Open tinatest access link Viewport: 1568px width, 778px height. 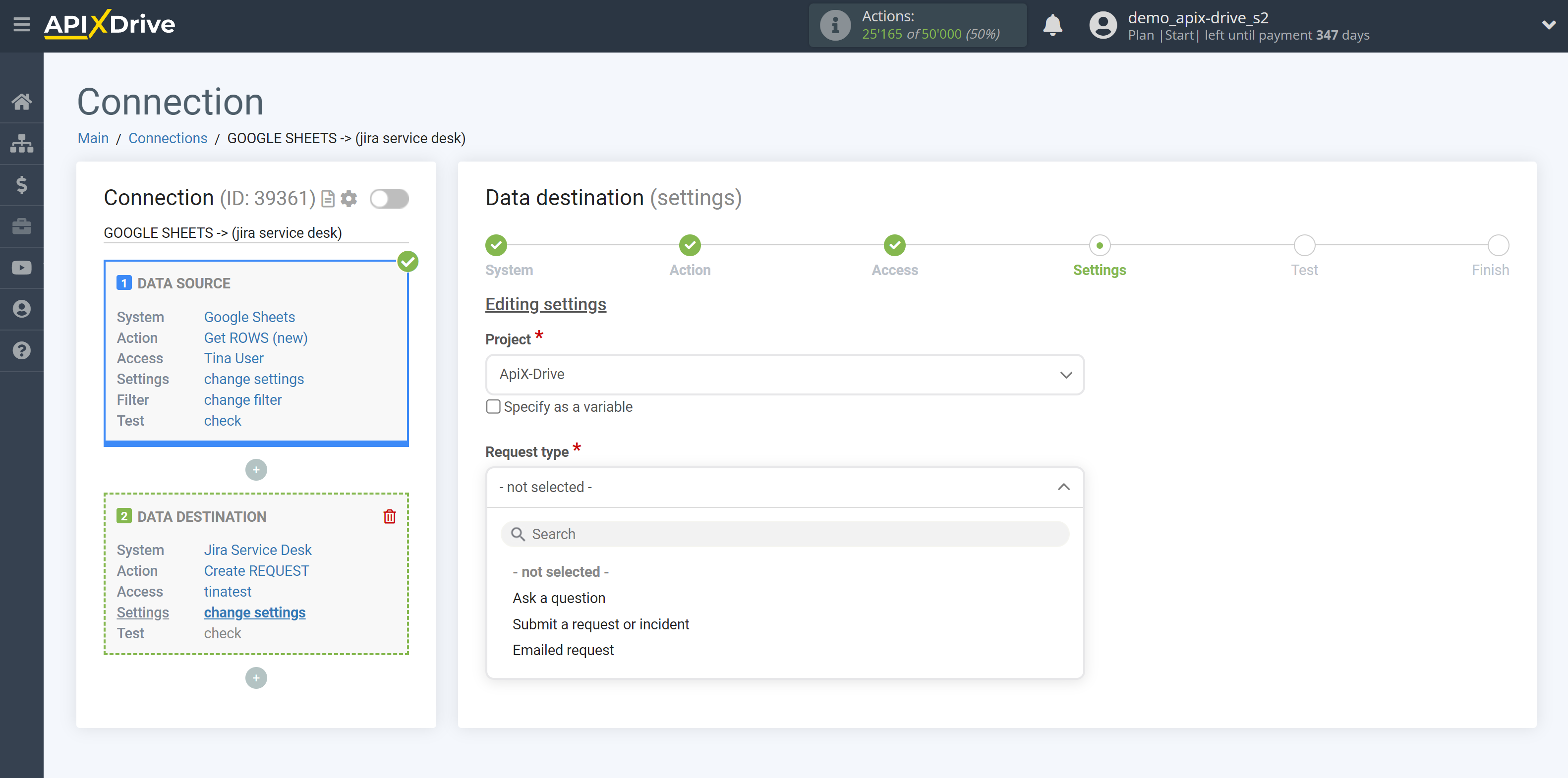(228, 591)
